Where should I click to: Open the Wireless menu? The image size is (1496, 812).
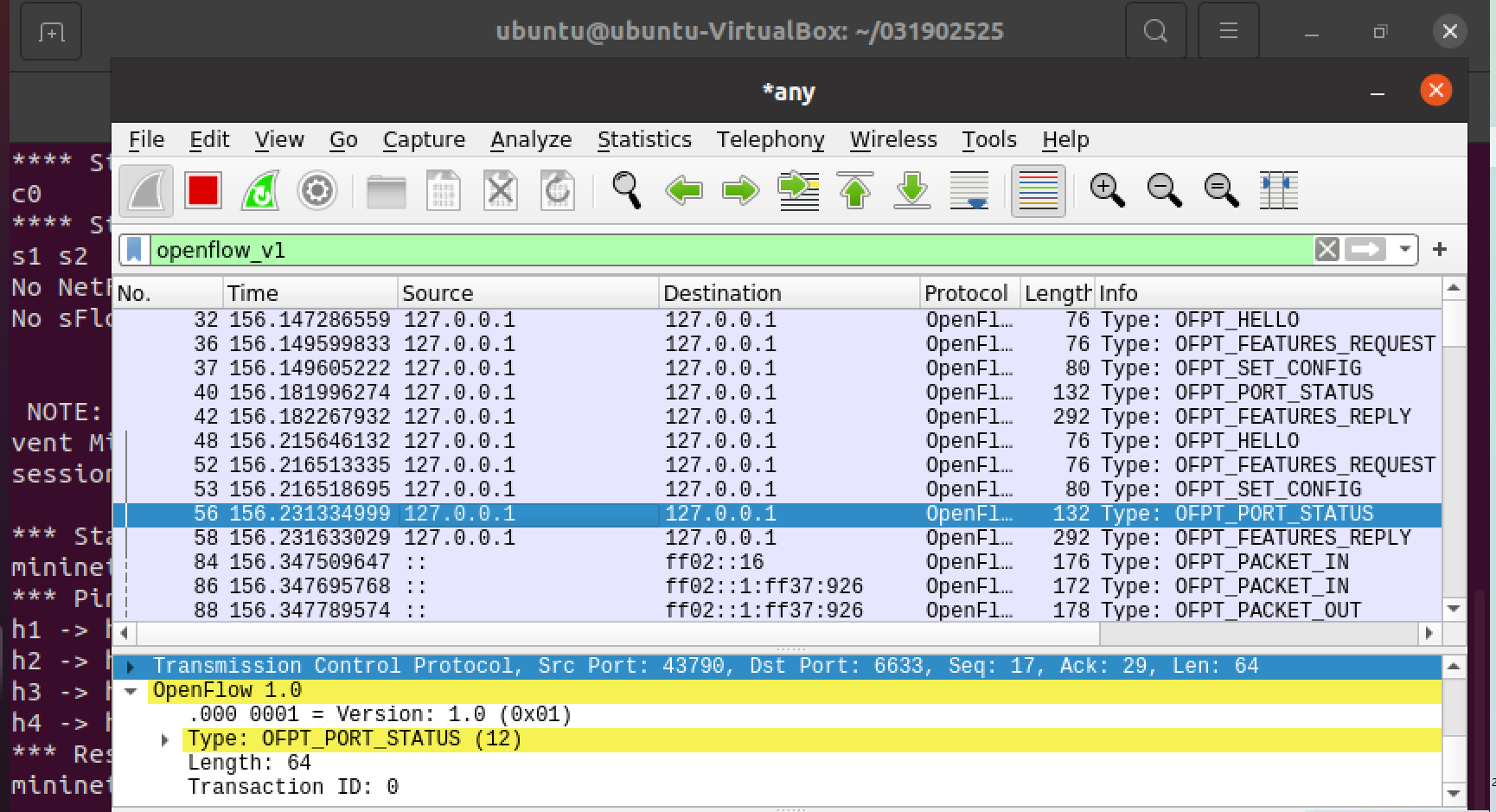click(x=893, y=139)
